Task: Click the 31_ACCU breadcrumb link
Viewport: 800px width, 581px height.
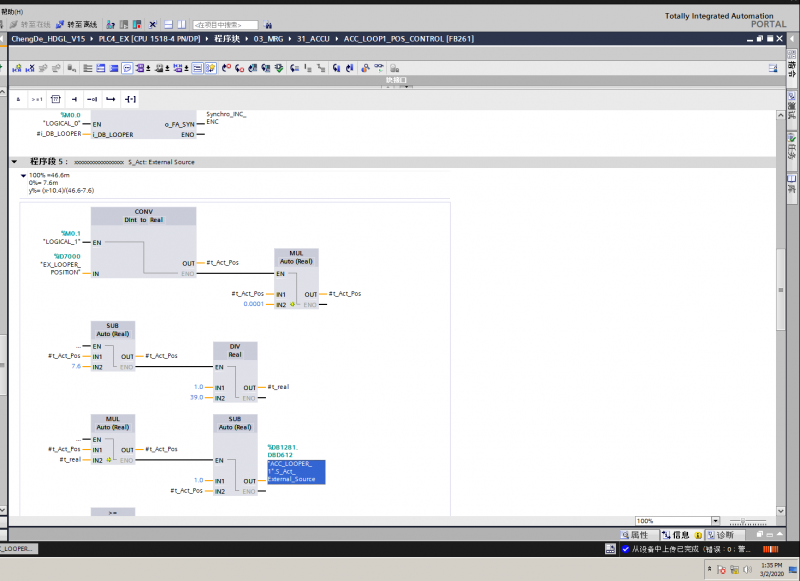Action: point(313,38)
